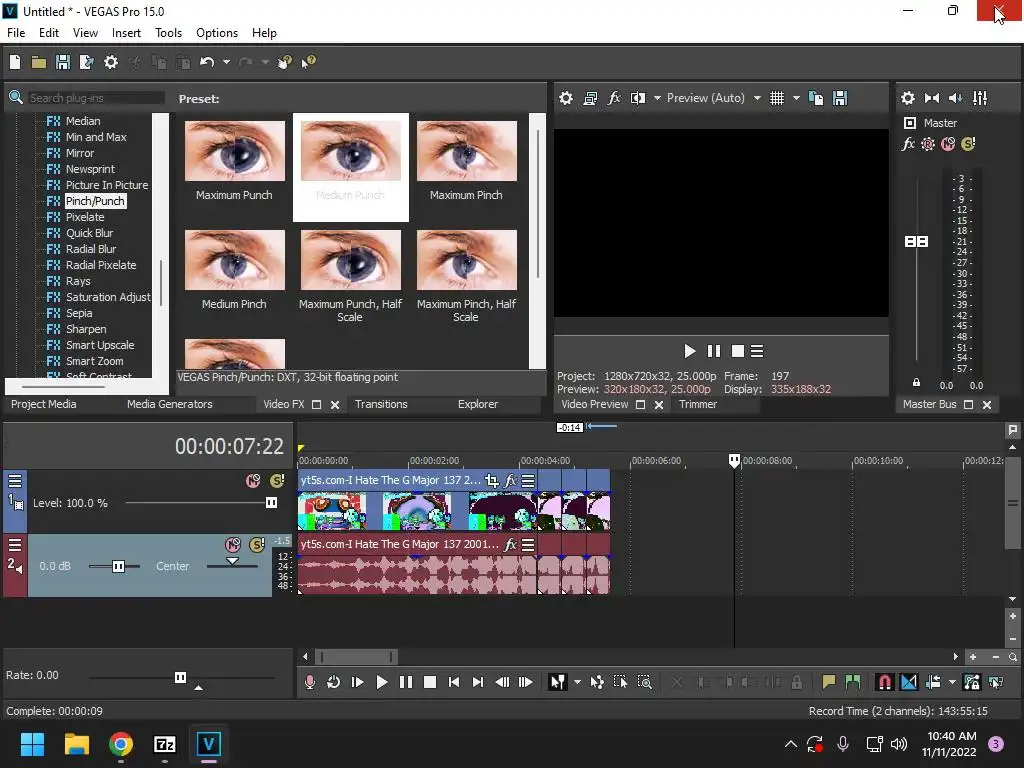Switch to the Trimmer tab
This screenshot has height=768, width=1024.
pos(697,404)
